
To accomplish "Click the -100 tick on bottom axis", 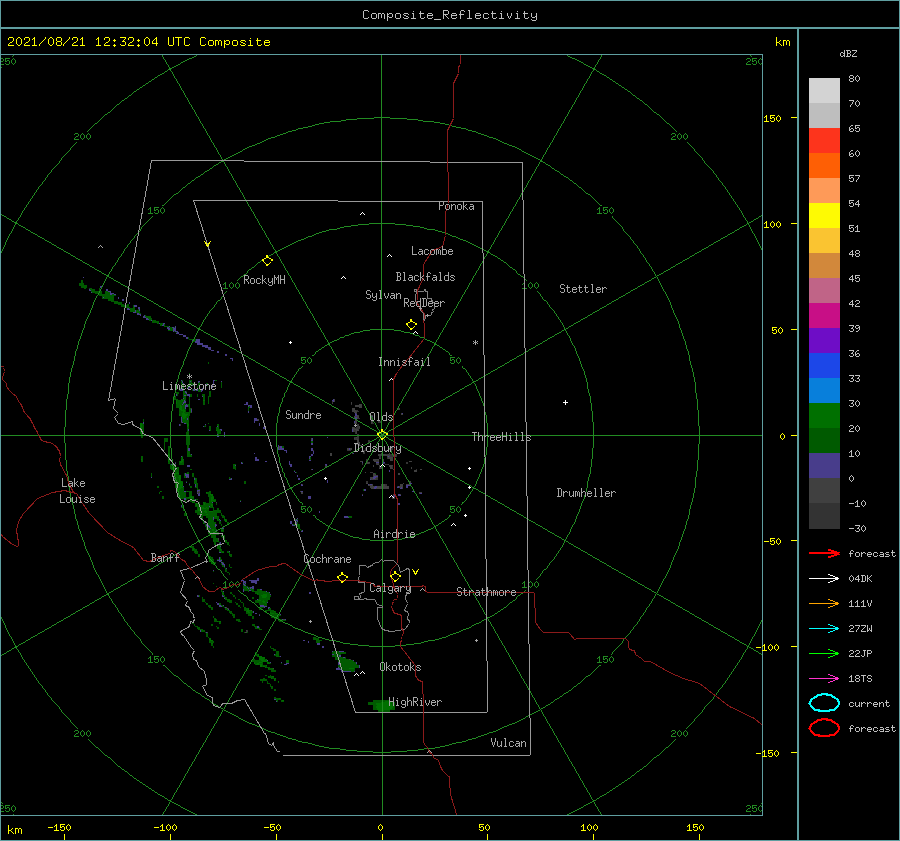I will coord(165,827).
